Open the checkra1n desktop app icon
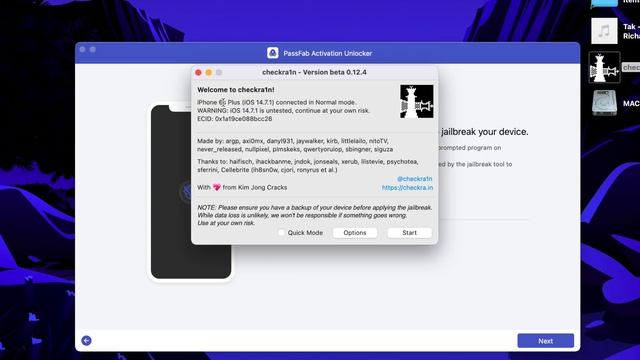The width and height of the screenshot is (640, 360). pyautogui.click(x=604, y=68)
